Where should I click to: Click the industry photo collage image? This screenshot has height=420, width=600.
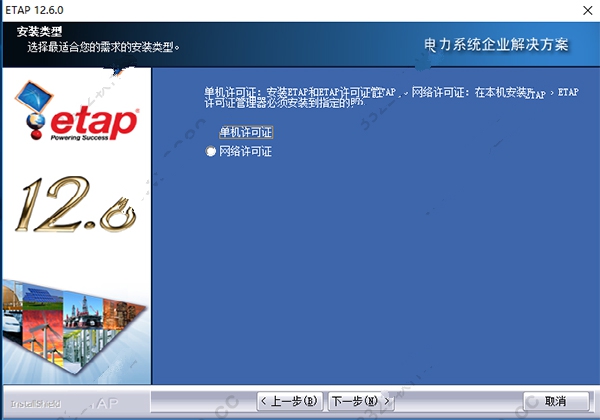click(x=74, y=327)
